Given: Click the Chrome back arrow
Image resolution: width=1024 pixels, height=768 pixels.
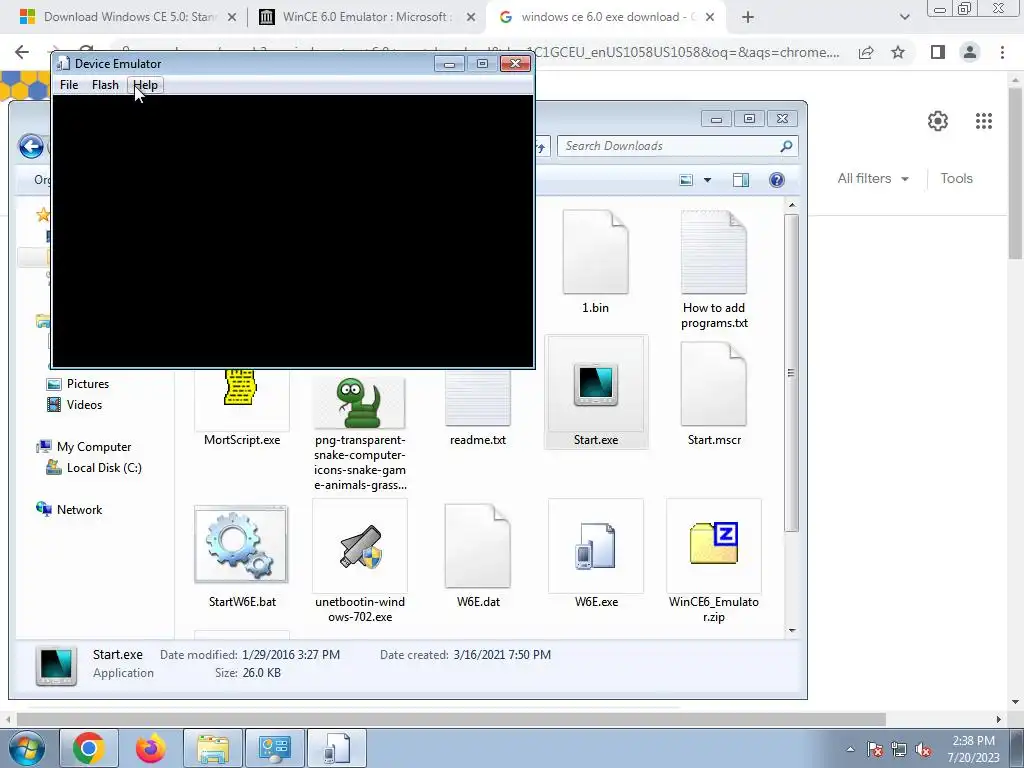Looking at the screenshot, I should coord(22,52).
